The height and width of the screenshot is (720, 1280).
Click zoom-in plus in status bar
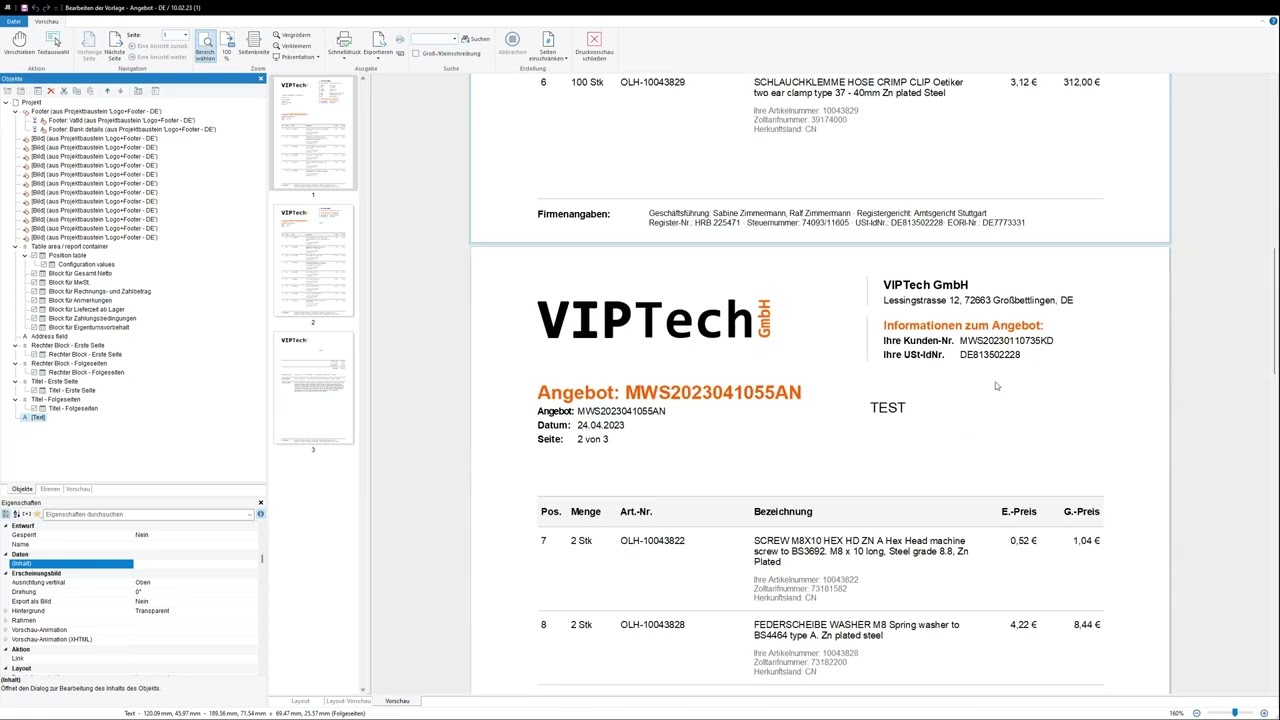pyautogui.click(x=1264, y=713)
